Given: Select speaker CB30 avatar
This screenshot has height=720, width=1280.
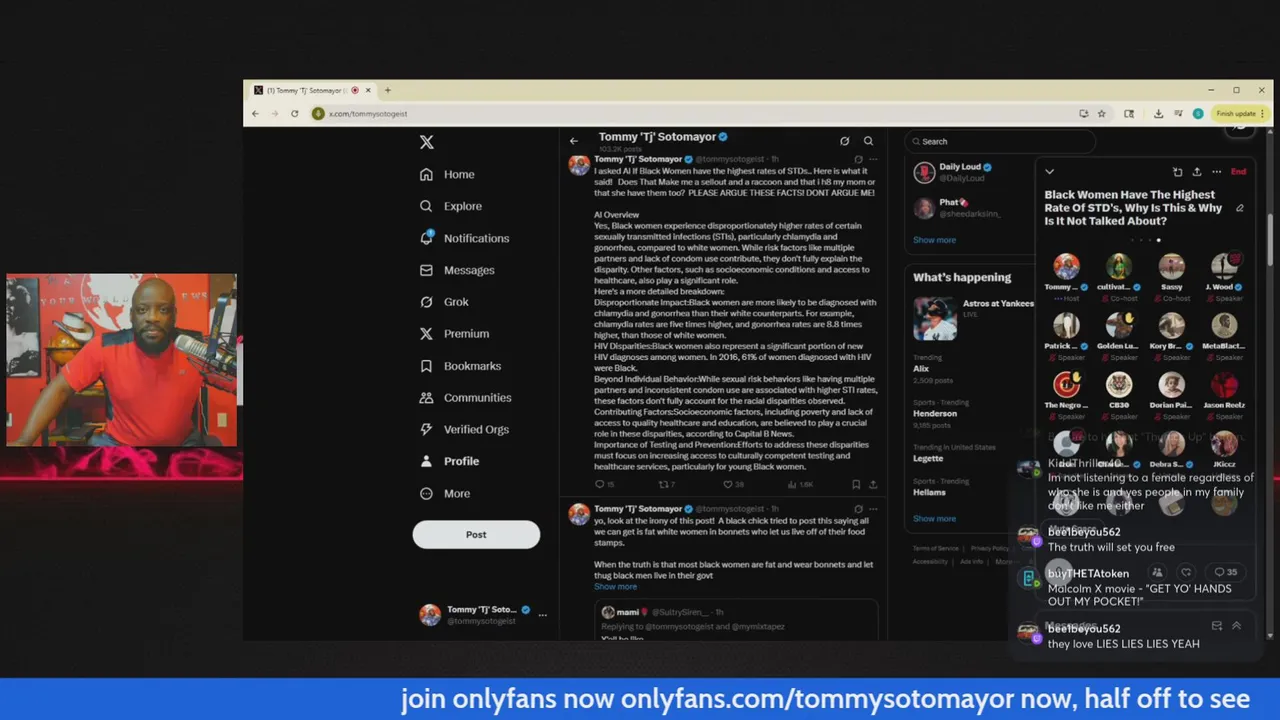Looking at the screenshot, I should 1118,385.
